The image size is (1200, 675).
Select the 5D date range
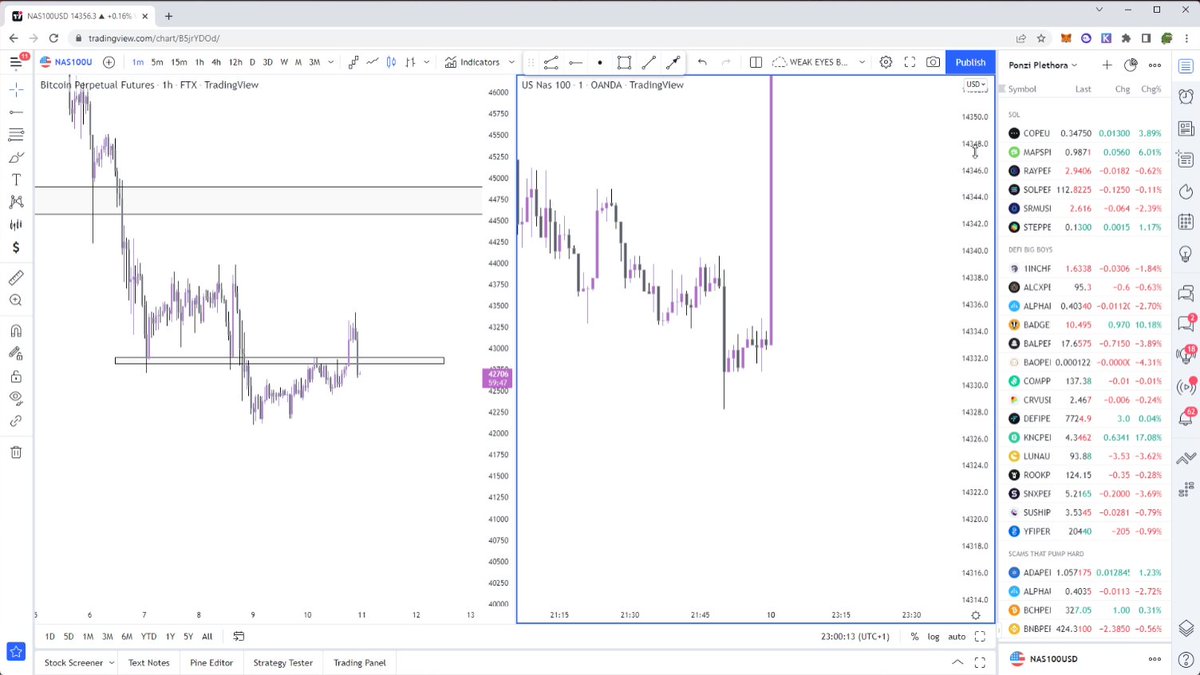(x=69, y=636)
